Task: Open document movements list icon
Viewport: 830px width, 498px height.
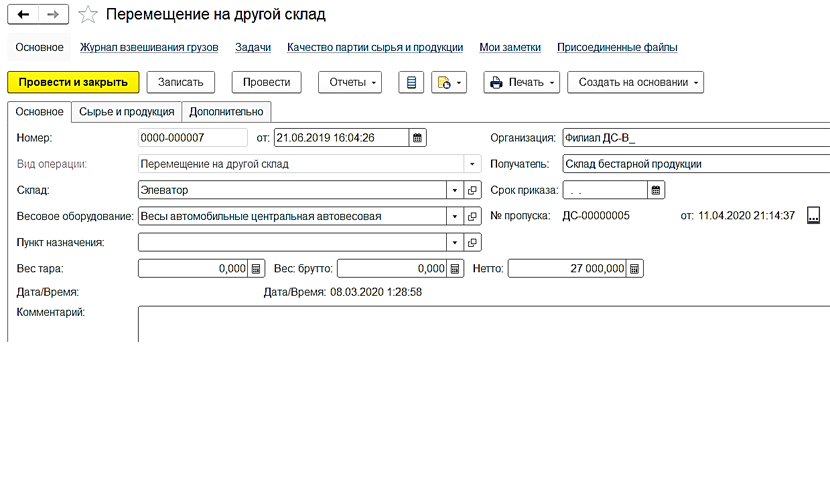Action: (x=411, y=83)
